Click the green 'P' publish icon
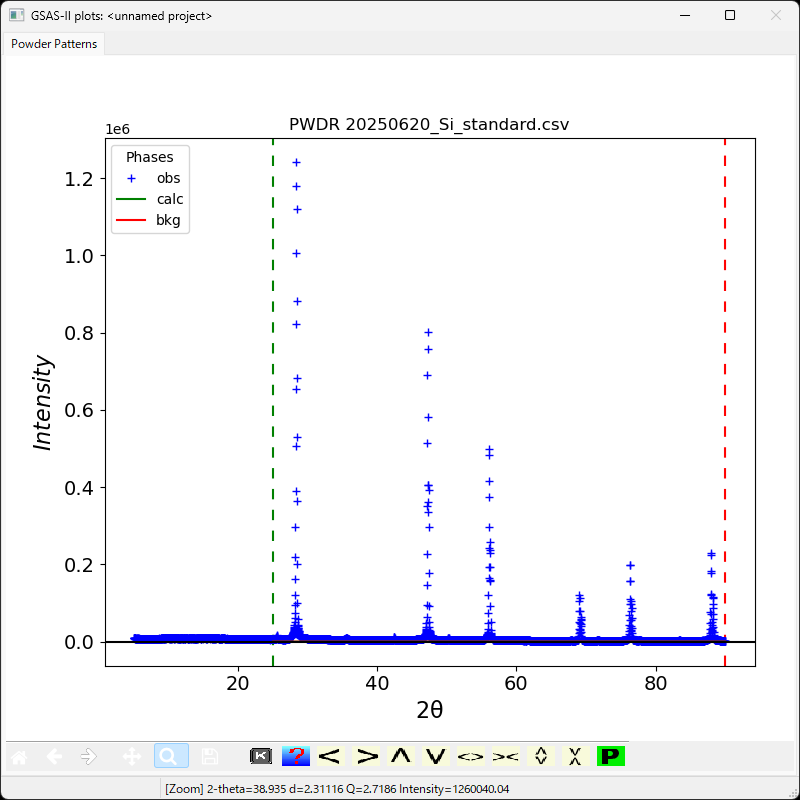 [610, 756]
